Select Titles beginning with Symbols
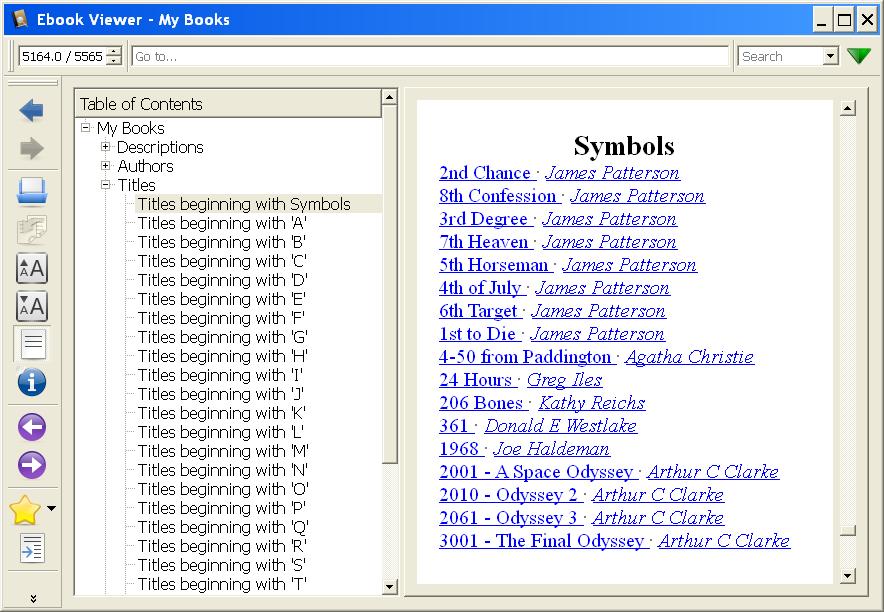 click(244, 204)
